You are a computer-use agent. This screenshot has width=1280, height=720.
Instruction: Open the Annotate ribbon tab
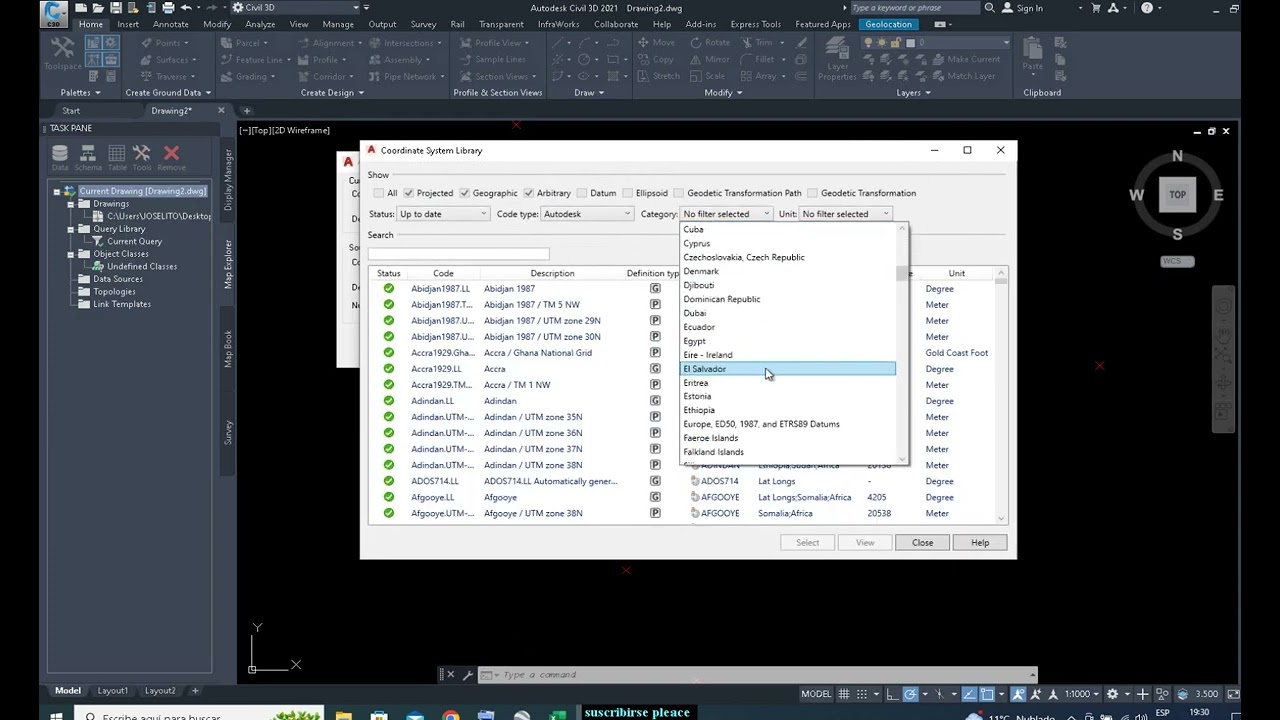point(170,24)
